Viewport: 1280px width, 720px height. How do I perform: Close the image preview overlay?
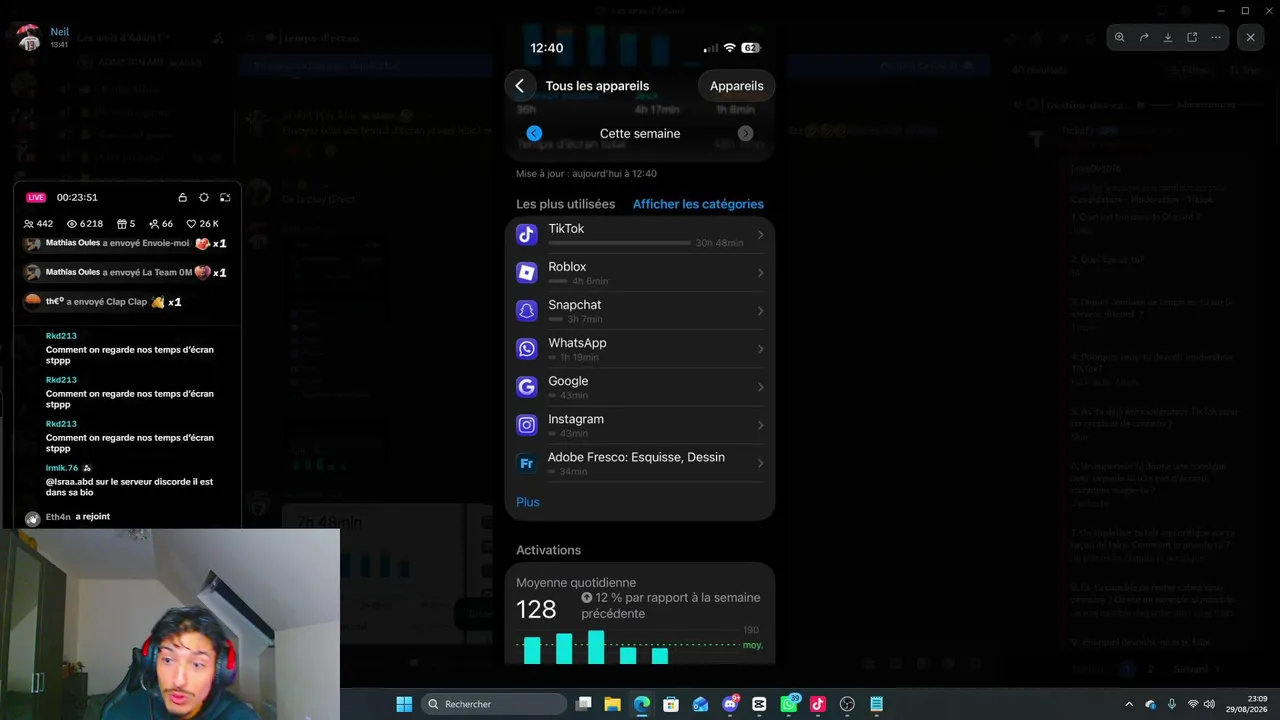(1250, 37)
